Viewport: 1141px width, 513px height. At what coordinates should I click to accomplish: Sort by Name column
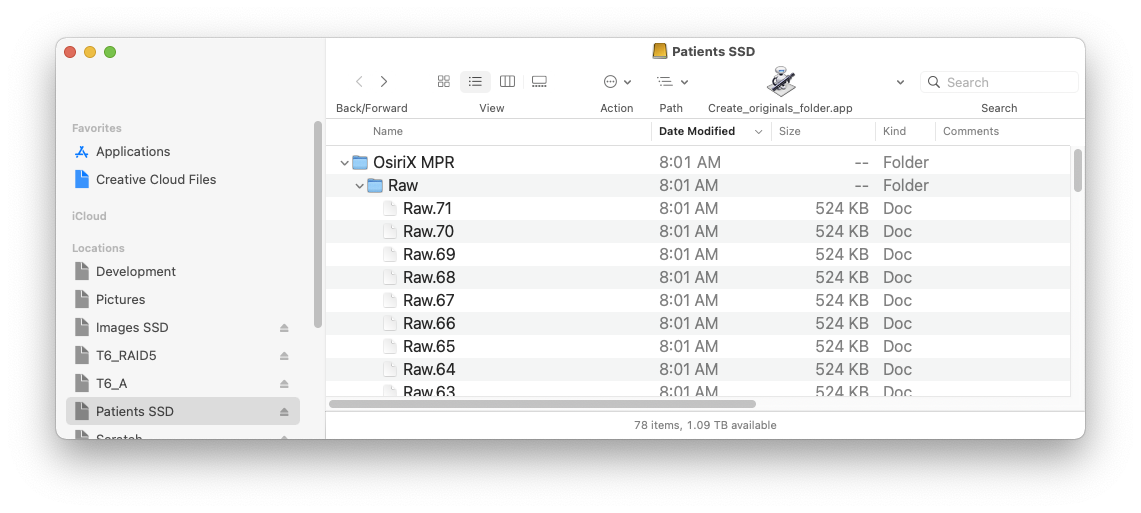pos(388,131)
